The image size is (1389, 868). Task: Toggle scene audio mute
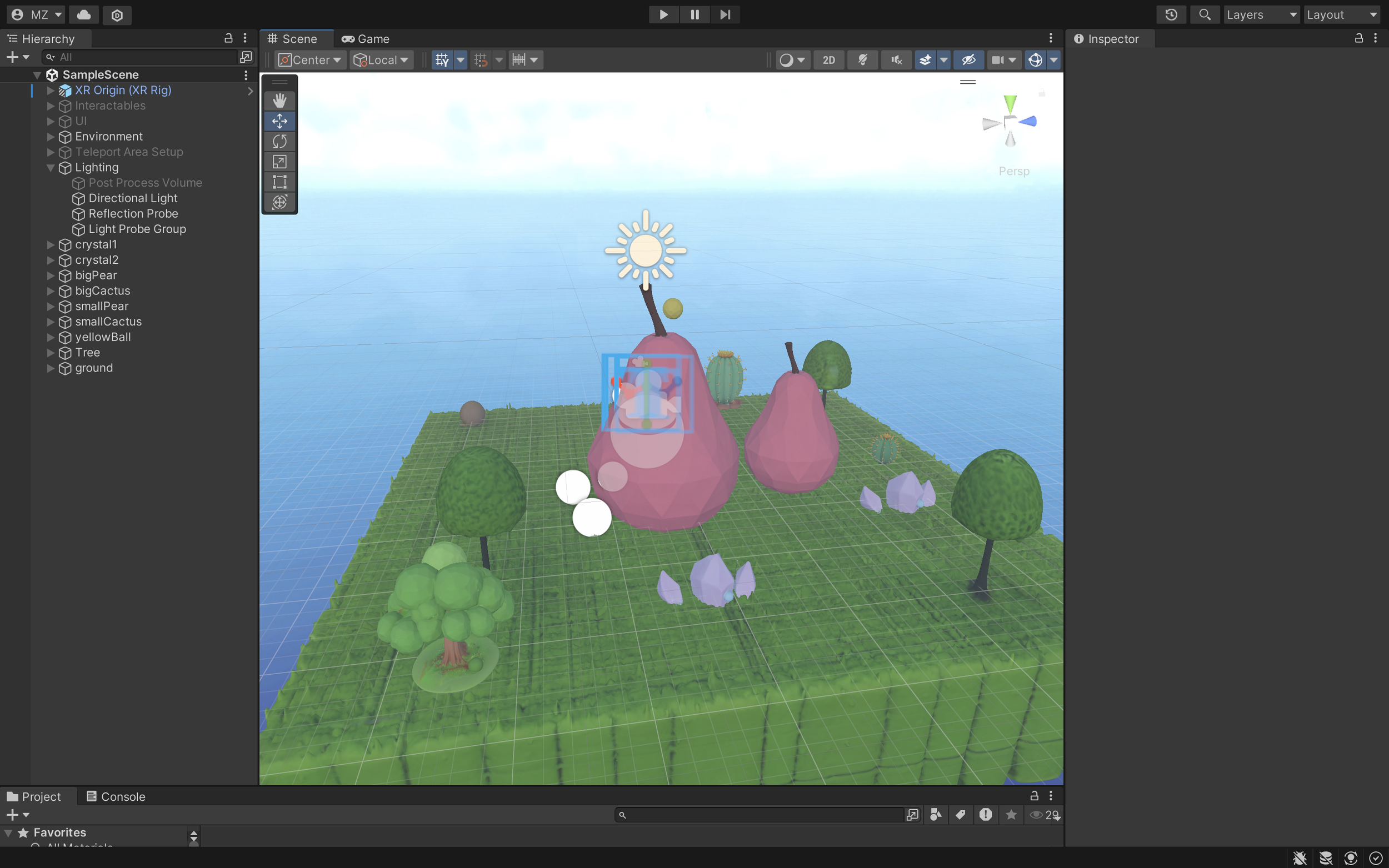[x=896, y=60]
